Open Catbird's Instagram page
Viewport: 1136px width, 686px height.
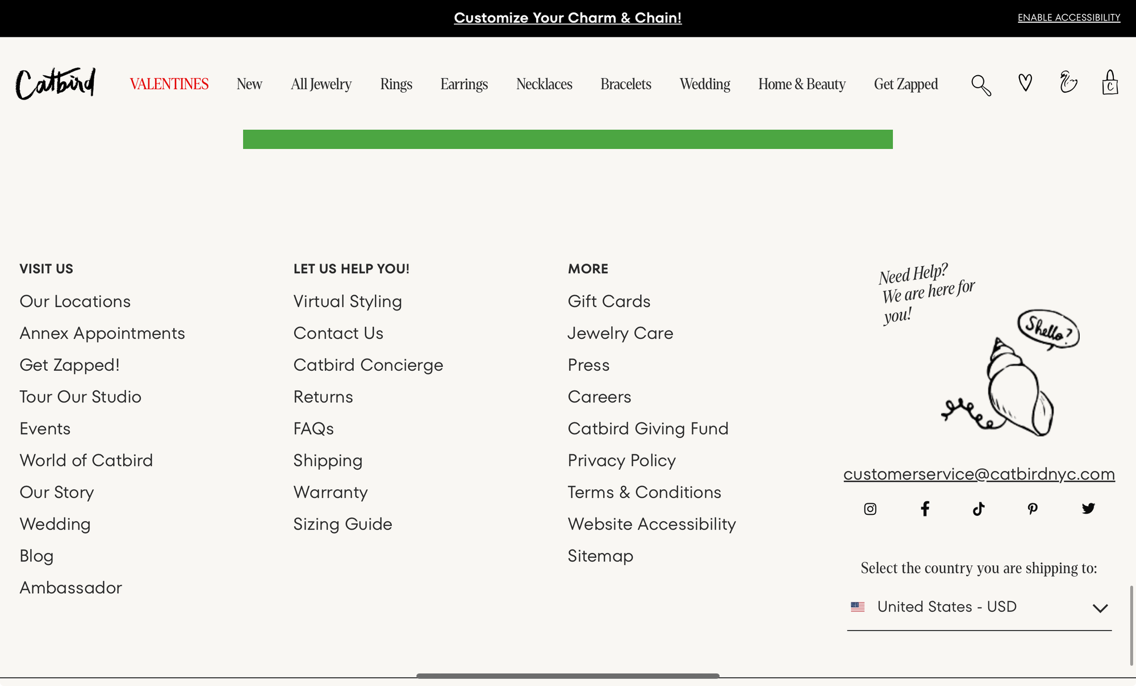click(x=870, y=509)
